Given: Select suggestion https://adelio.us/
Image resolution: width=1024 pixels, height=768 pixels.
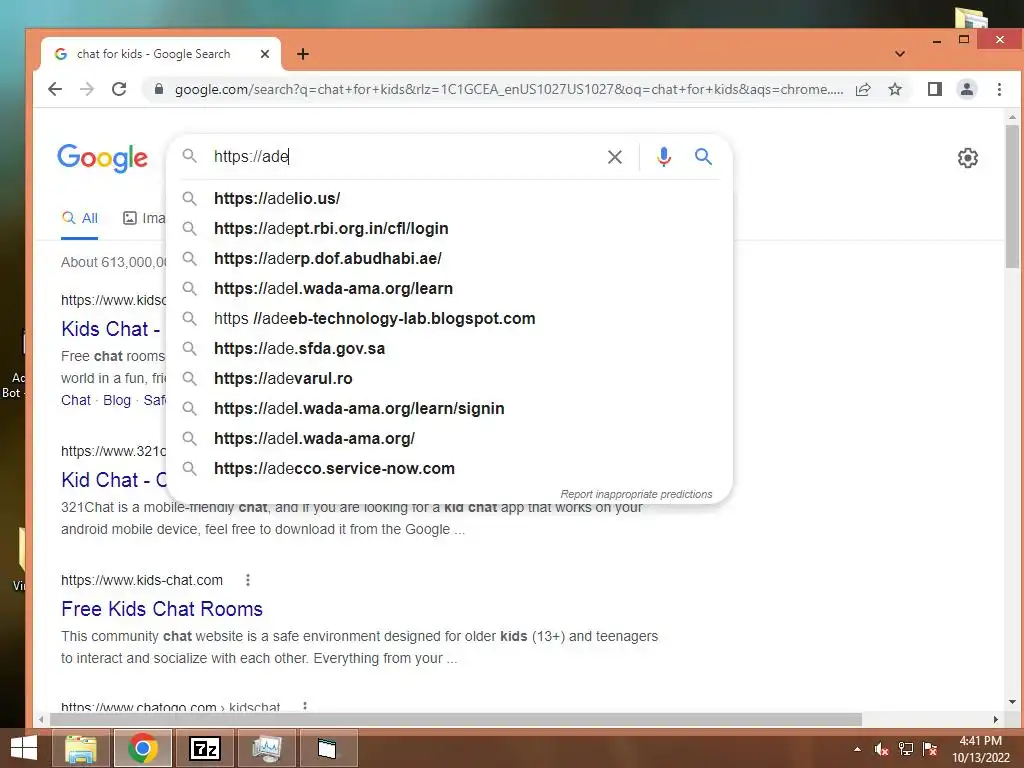Looking at the screenshot, I should (x=449, y=199).
